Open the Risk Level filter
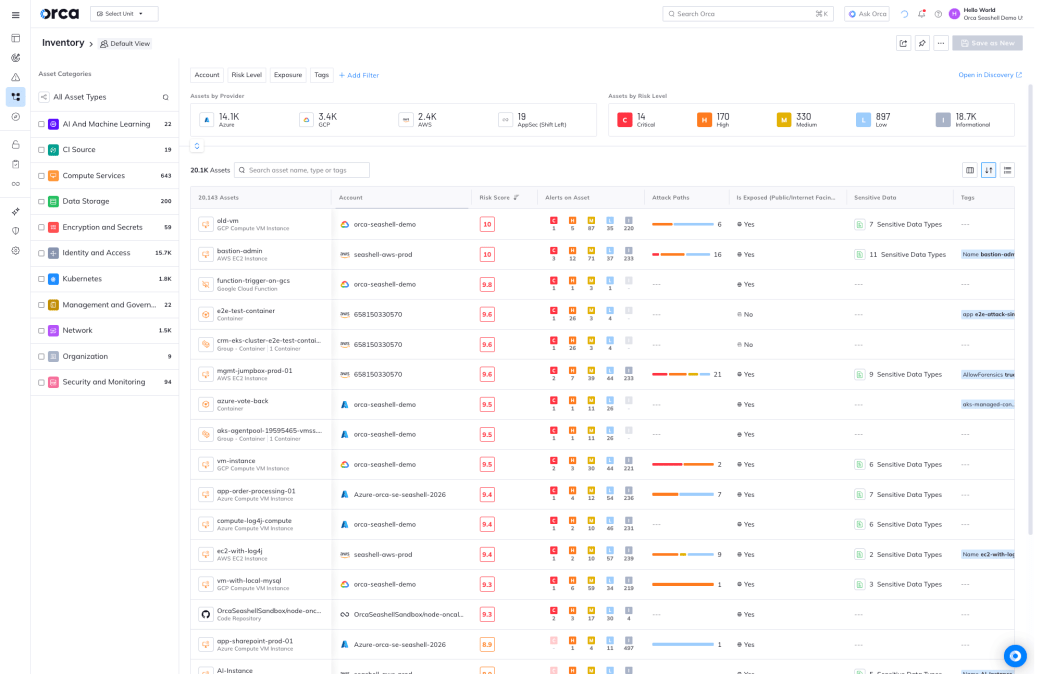 pyautogui.click(x=247, y=75)
